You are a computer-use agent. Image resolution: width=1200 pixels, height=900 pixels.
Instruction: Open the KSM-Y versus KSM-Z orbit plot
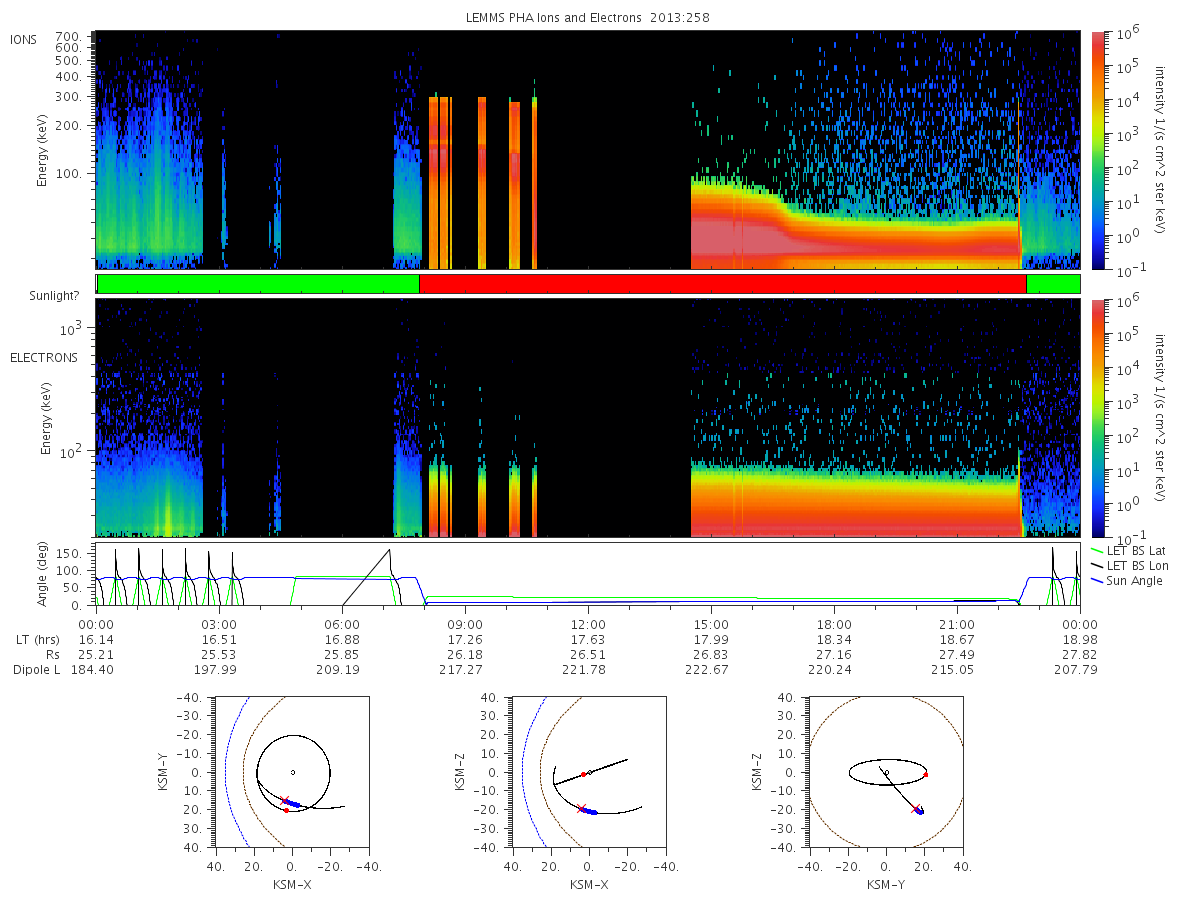click(x=886, y=772)
